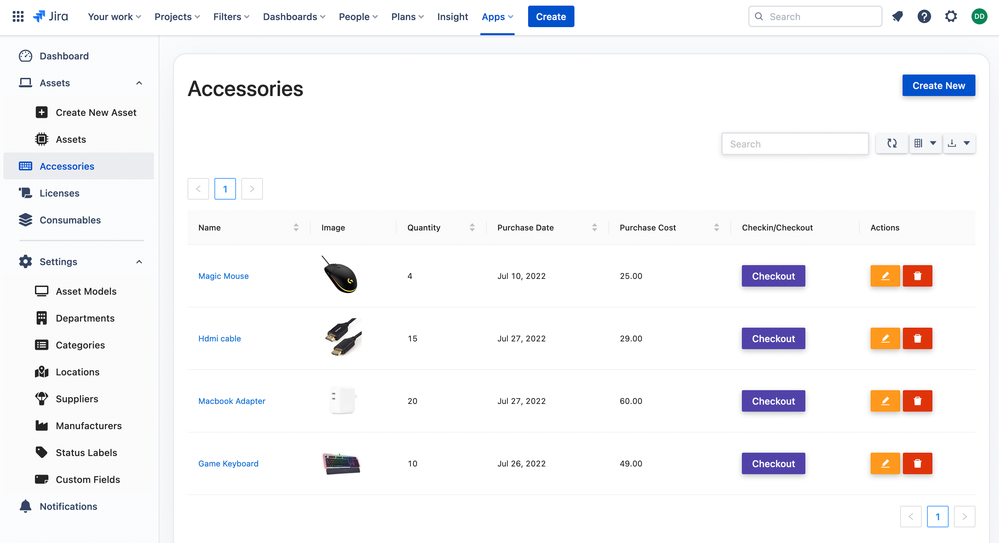Viewport: 999px width, 543px height.
Task: Delete the Magic Mouse accessory
Action: coord(917,276)
